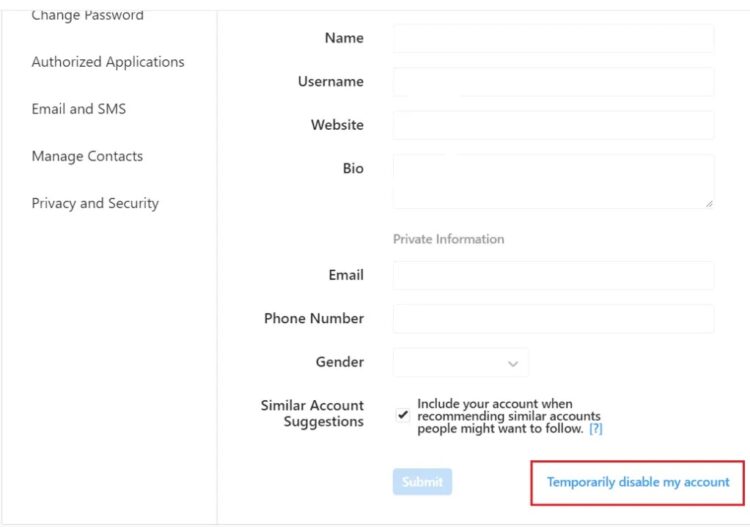Click Temporarily disable my account link

(638, 482)
